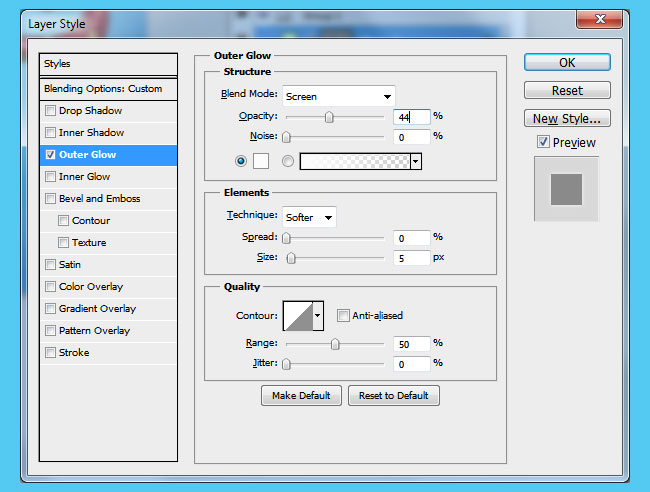Click the Reset button

coord(567,90)
